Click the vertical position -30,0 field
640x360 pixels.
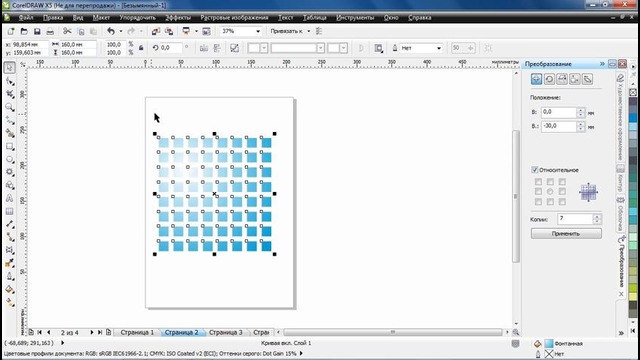pyautogui.click(x=559, y=126)
